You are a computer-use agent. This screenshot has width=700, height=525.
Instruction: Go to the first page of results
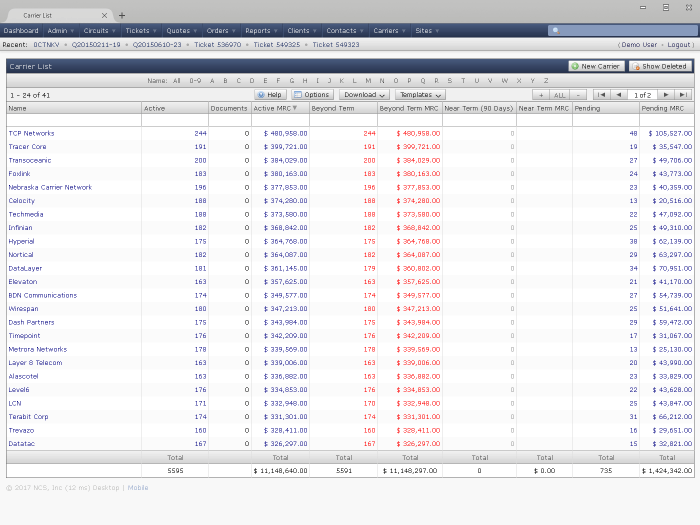pos(601,94)
